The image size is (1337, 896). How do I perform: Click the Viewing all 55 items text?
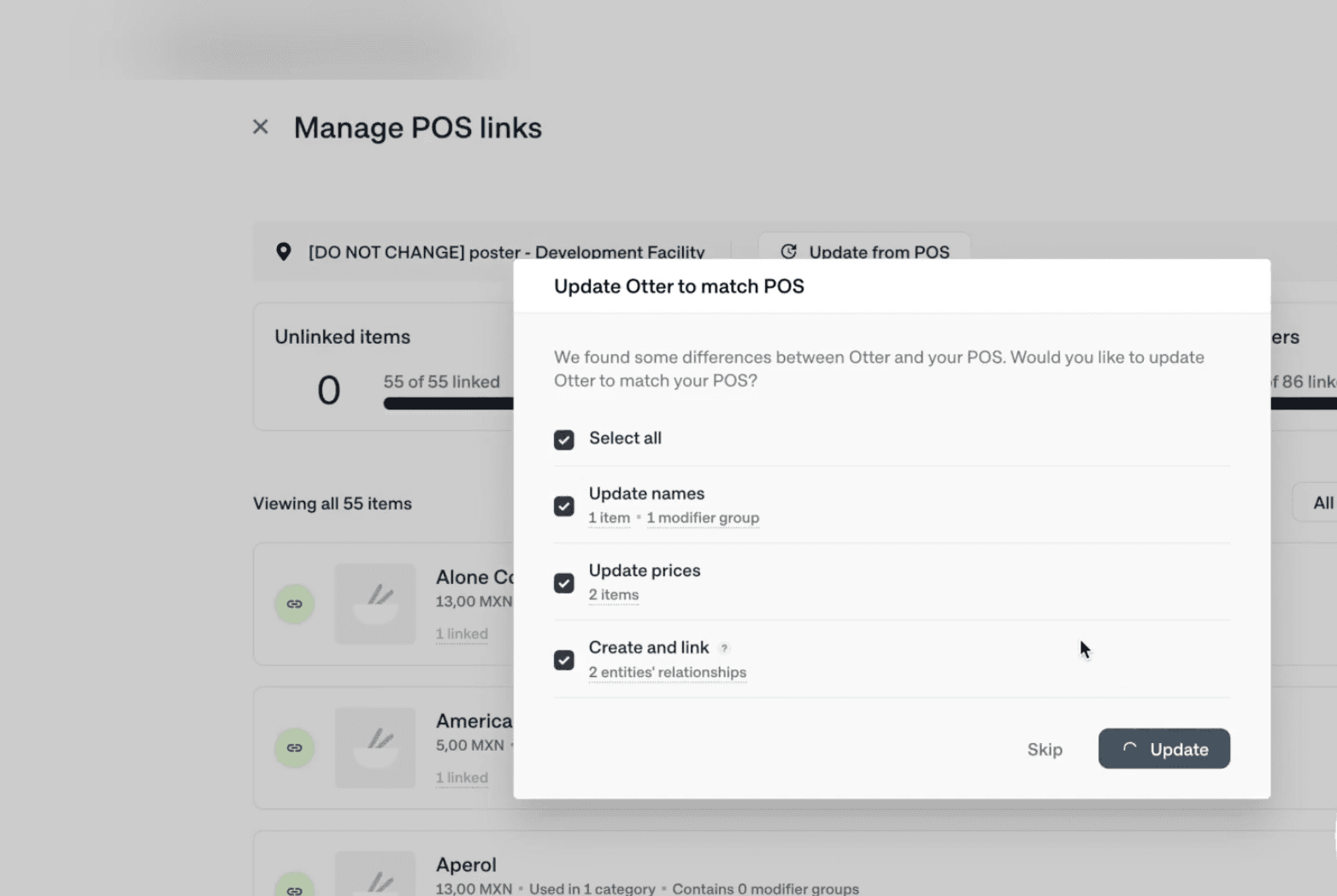click(x=332, y=504)
